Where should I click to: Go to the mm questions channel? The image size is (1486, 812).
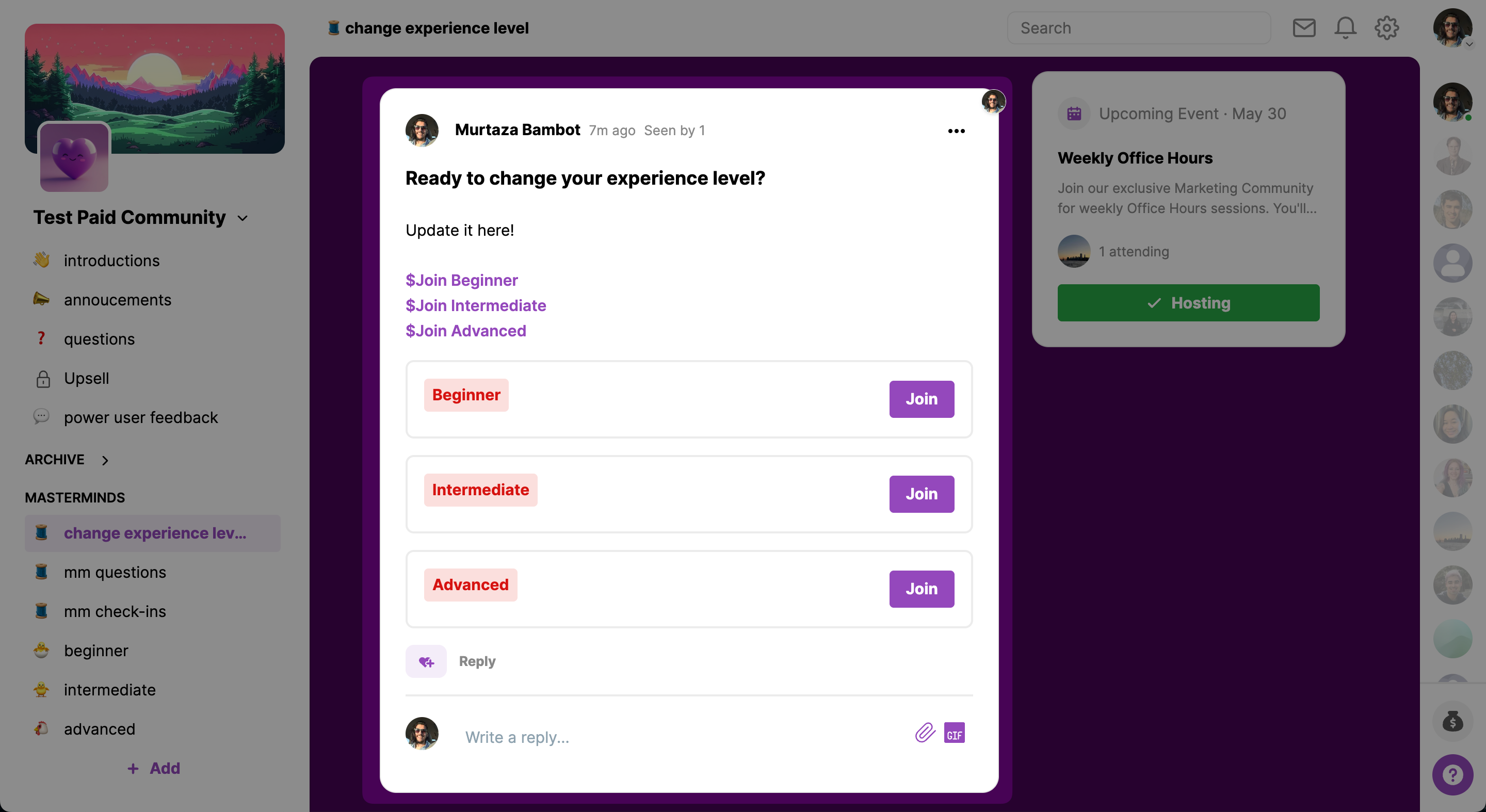pos(115,572)
